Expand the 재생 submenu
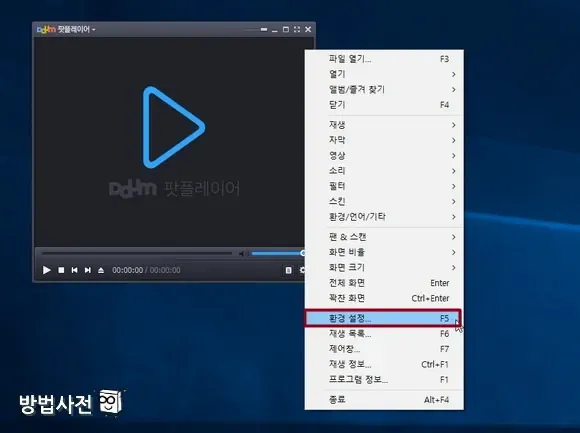This screenshot has width=580, height=433. click(384, 125)
